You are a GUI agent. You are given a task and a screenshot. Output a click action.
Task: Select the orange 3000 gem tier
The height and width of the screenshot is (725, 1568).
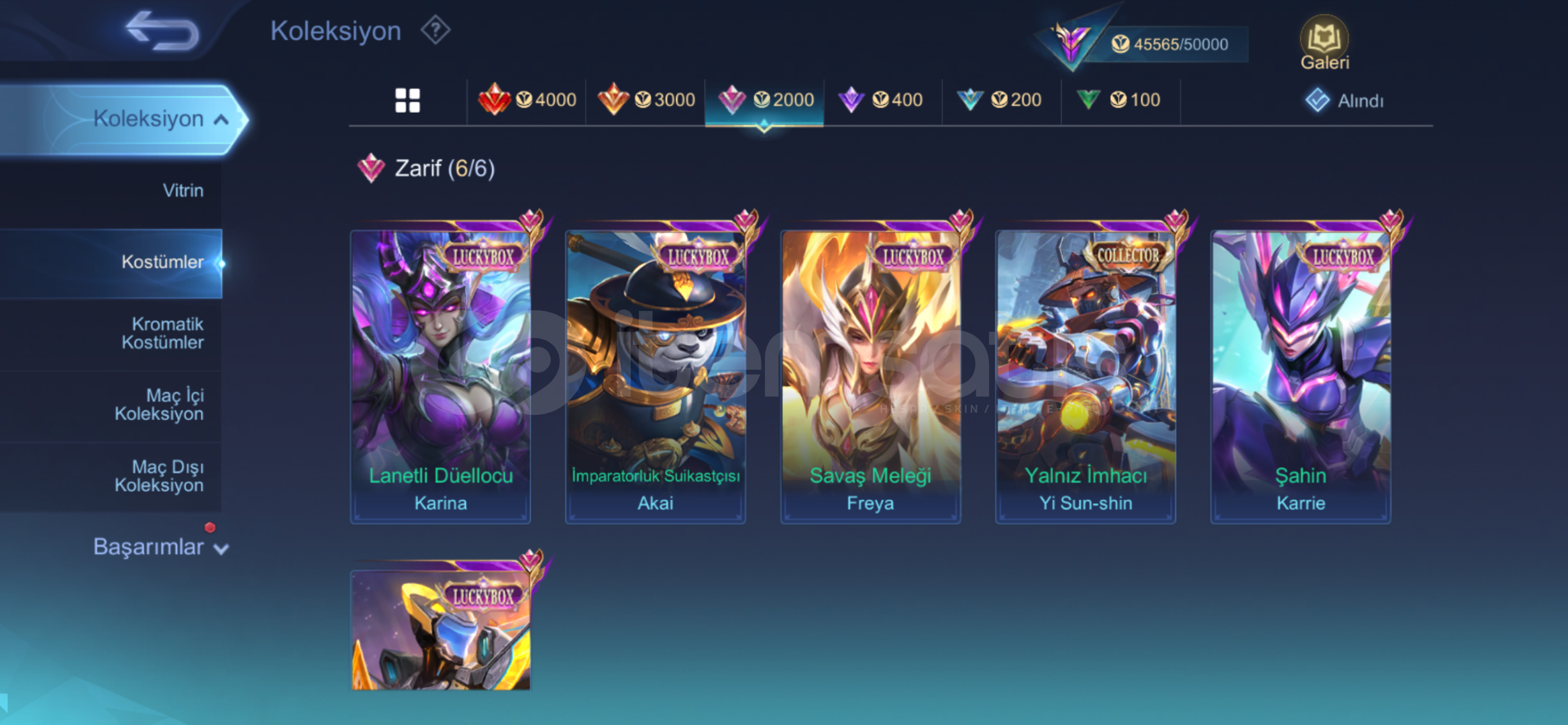point(646,100)
